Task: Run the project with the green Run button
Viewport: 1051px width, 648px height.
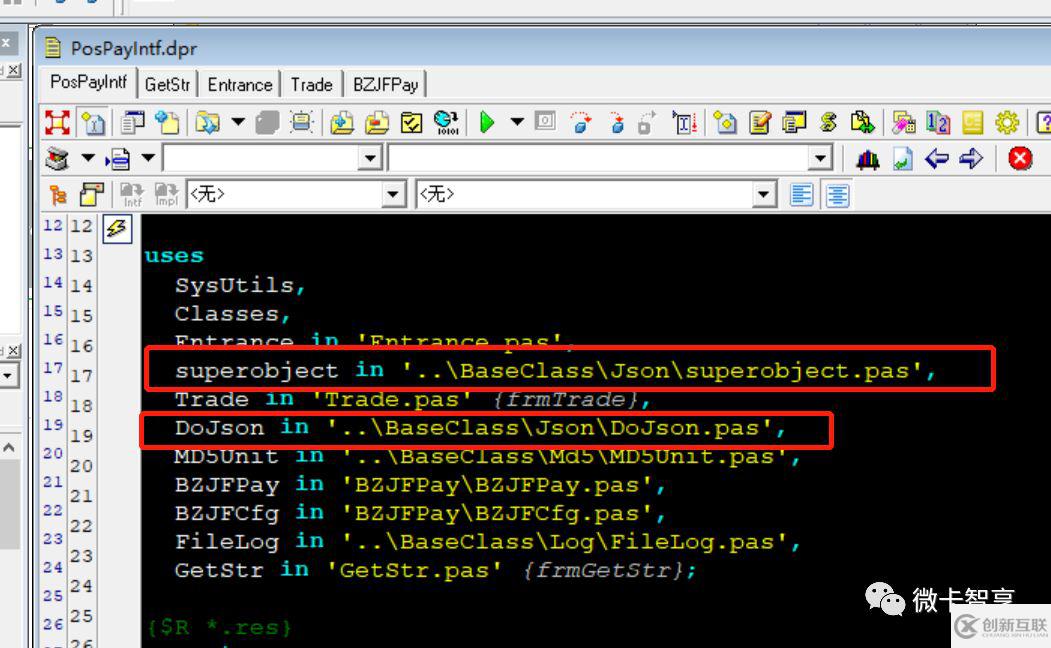Action: tap(488, 122)
